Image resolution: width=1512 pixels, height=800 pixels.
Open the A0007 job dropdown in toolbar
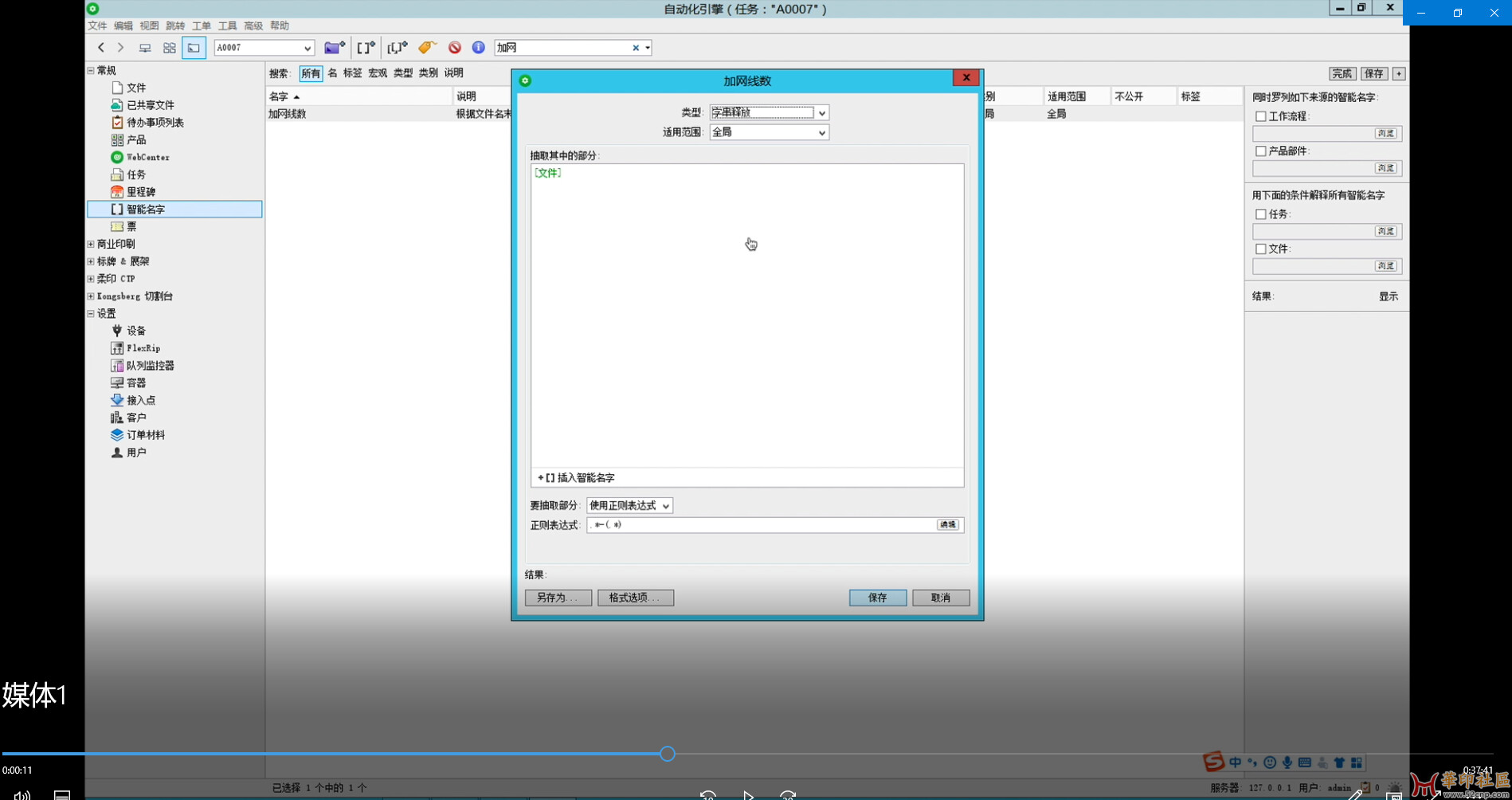point(264,48)
